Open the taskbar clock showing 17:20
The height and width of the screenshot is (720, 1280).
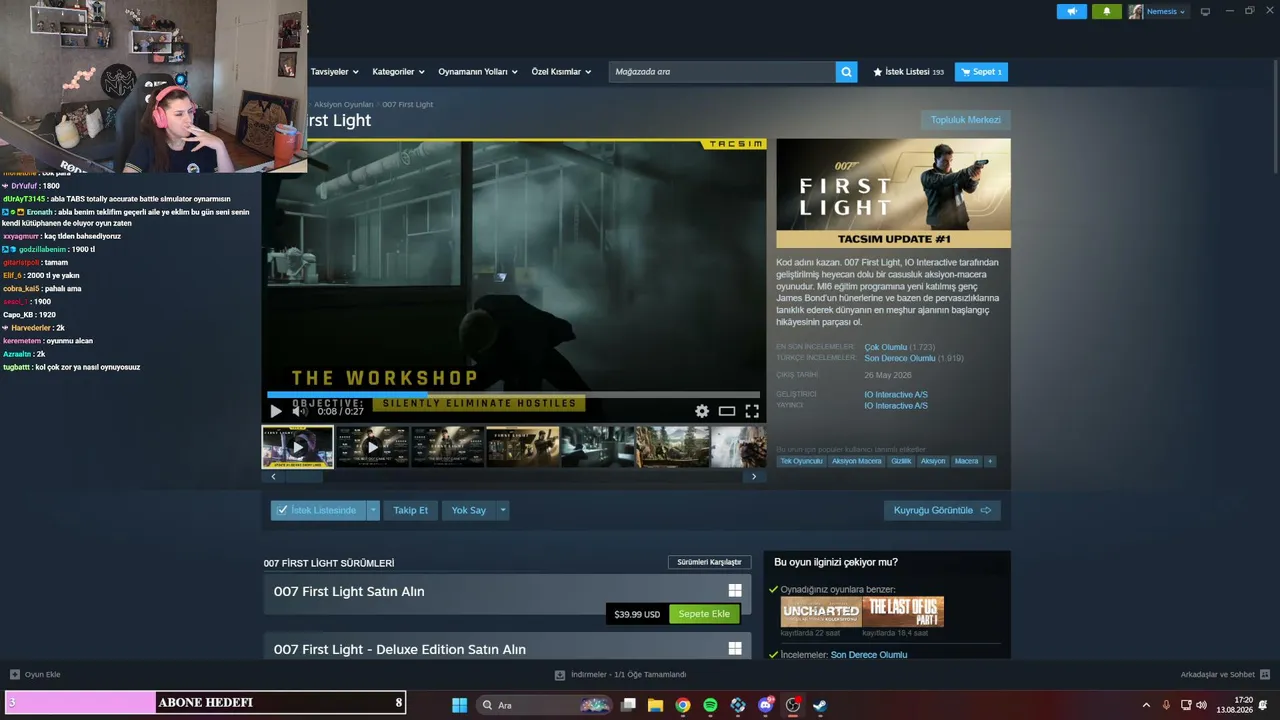point(1234,705)
